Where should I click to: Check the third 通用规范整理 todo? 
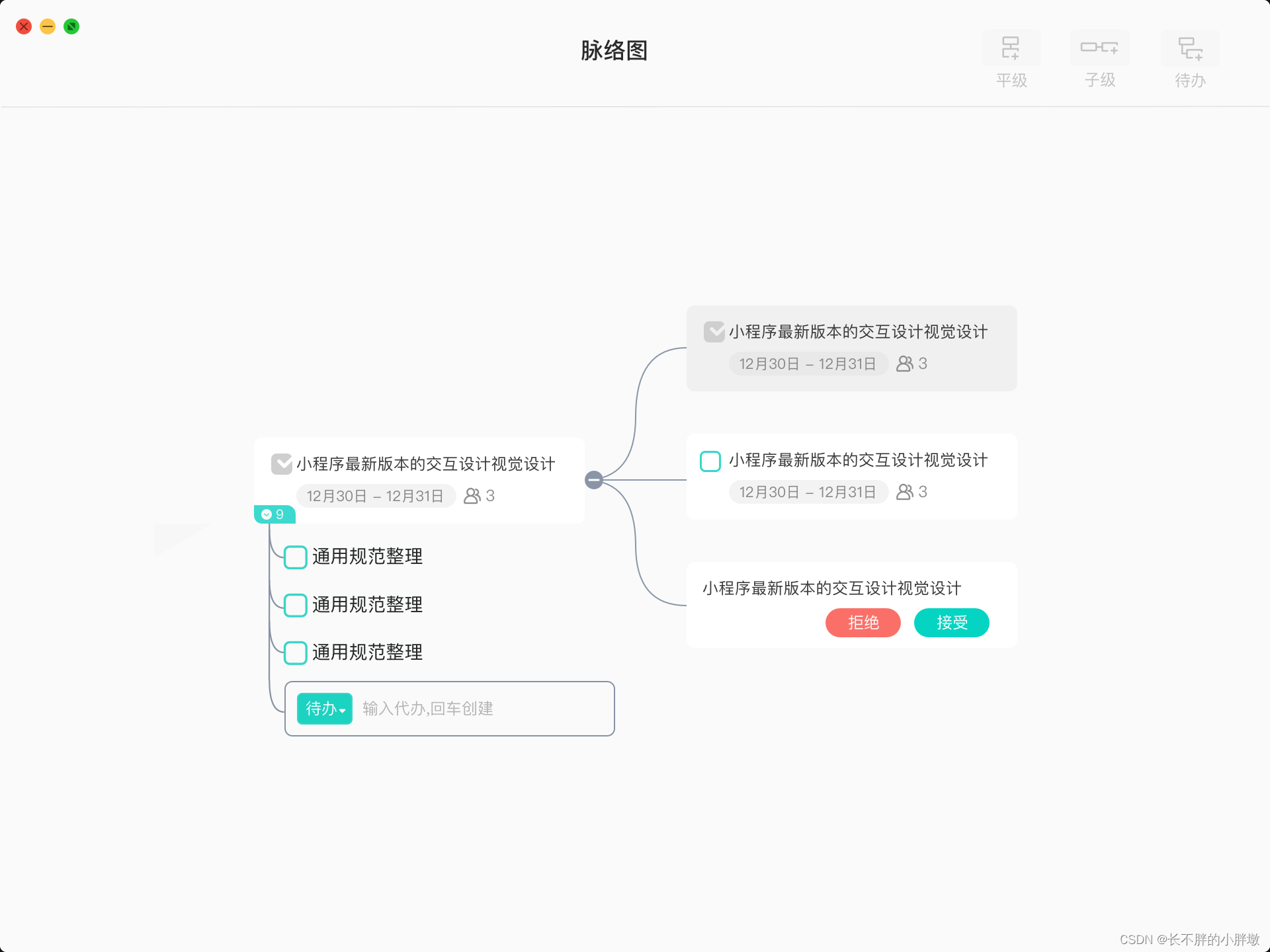[x=296, y=653]
